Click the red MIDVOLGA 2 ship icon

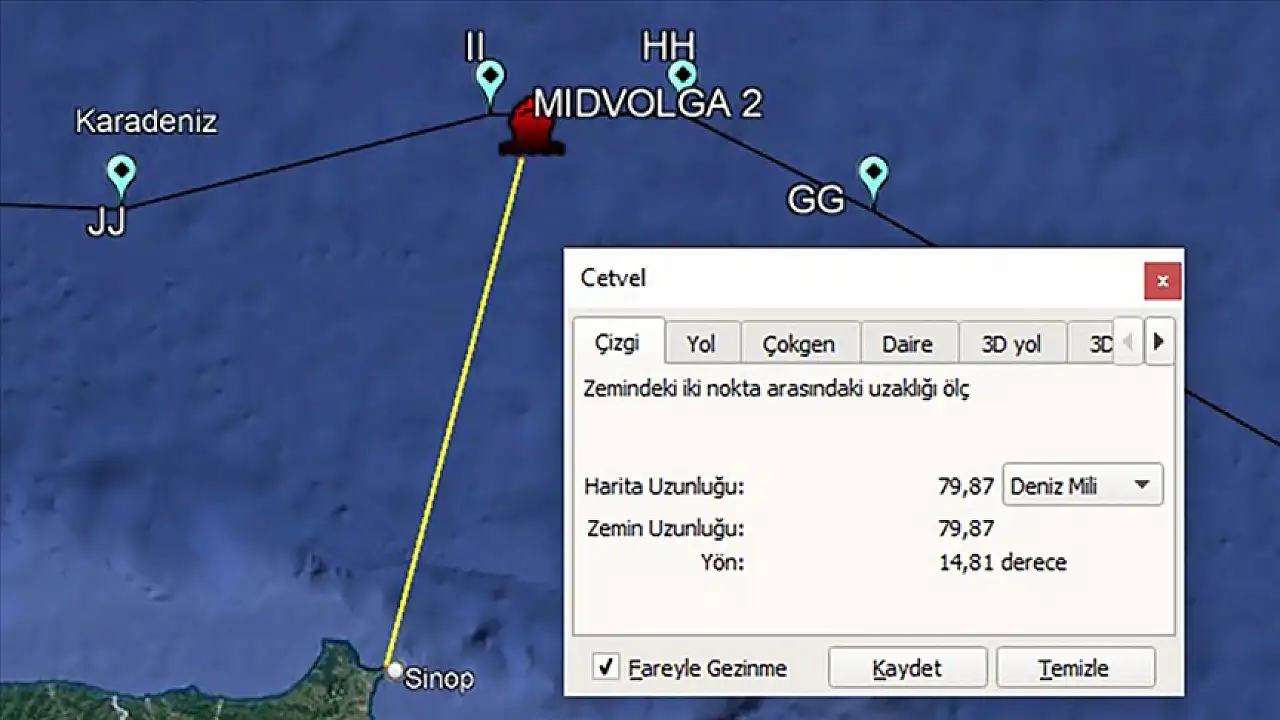(531, 128)
